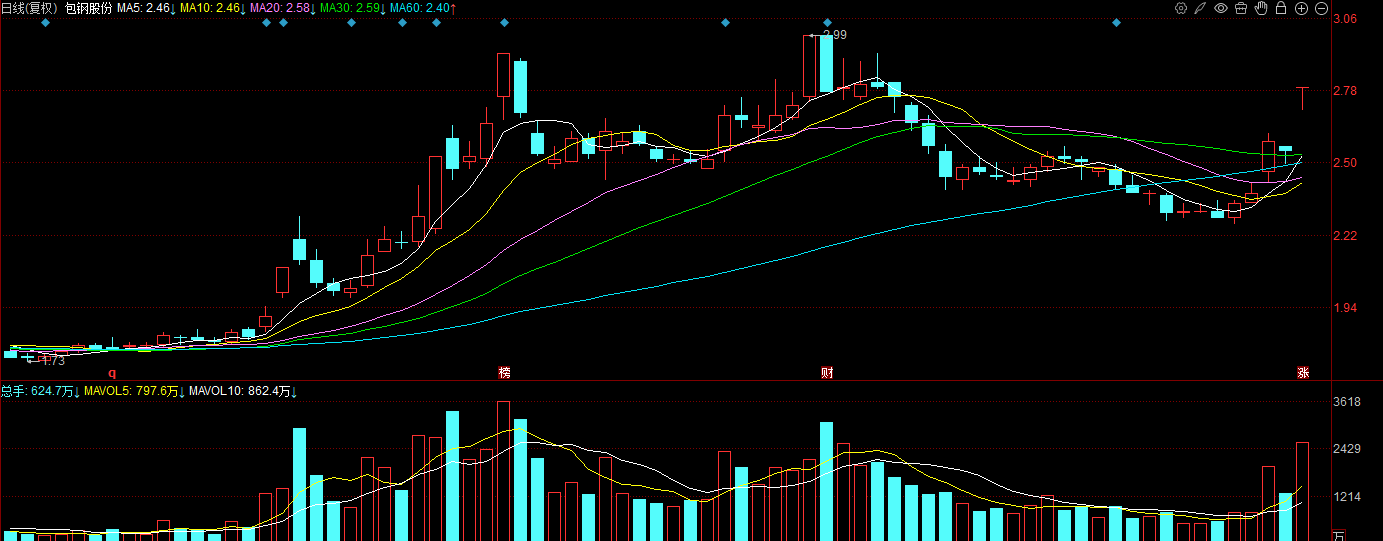This screenshot has height=541, width=1383.
Task: Click the MAVOL5: 797.6万 label
Action: point(134,391)
